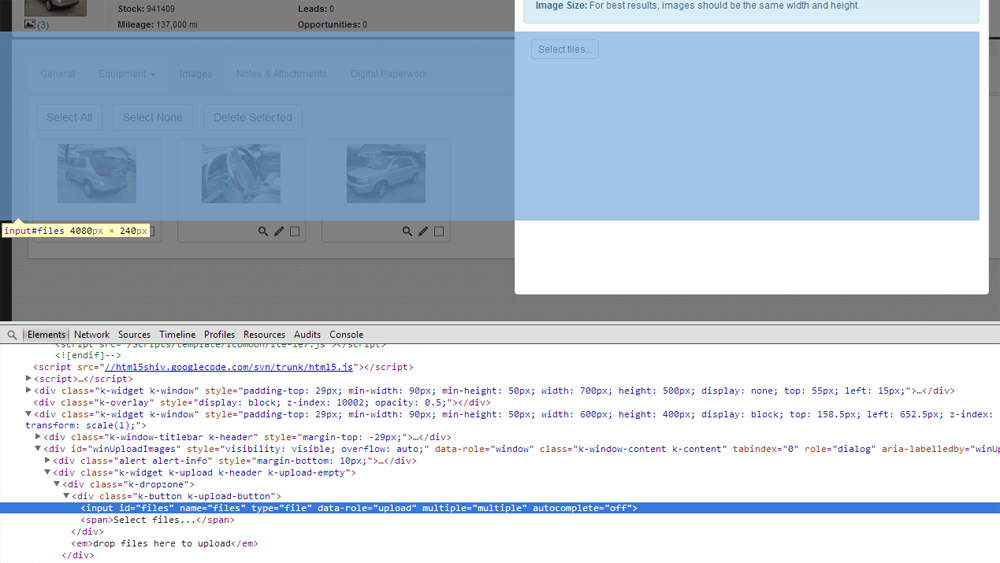Screen dimensions: 1000x563
Task: Open the Digital Paperwork tab
Action: coord(389,74)
